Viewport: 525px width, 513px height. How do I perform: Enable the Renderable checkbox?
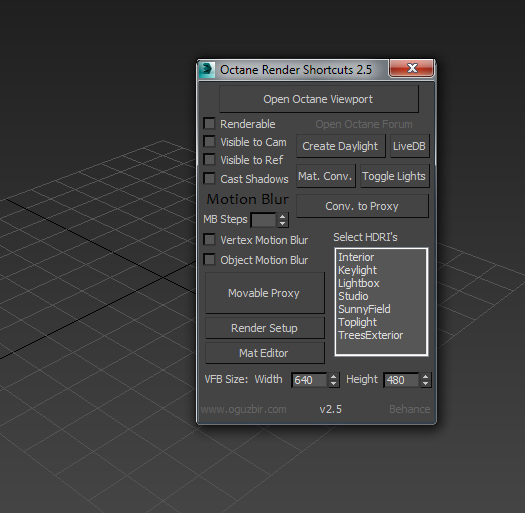point(210,124)
